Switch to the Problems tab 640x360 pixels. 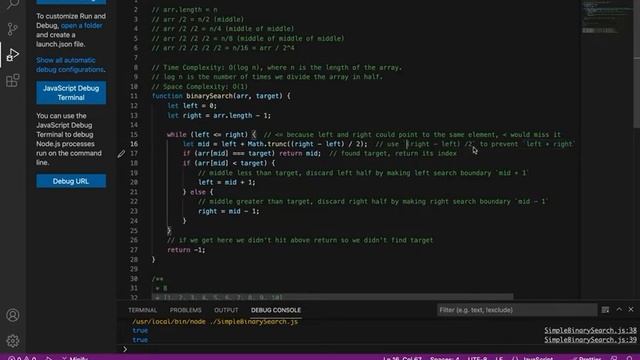coord(186,310)
